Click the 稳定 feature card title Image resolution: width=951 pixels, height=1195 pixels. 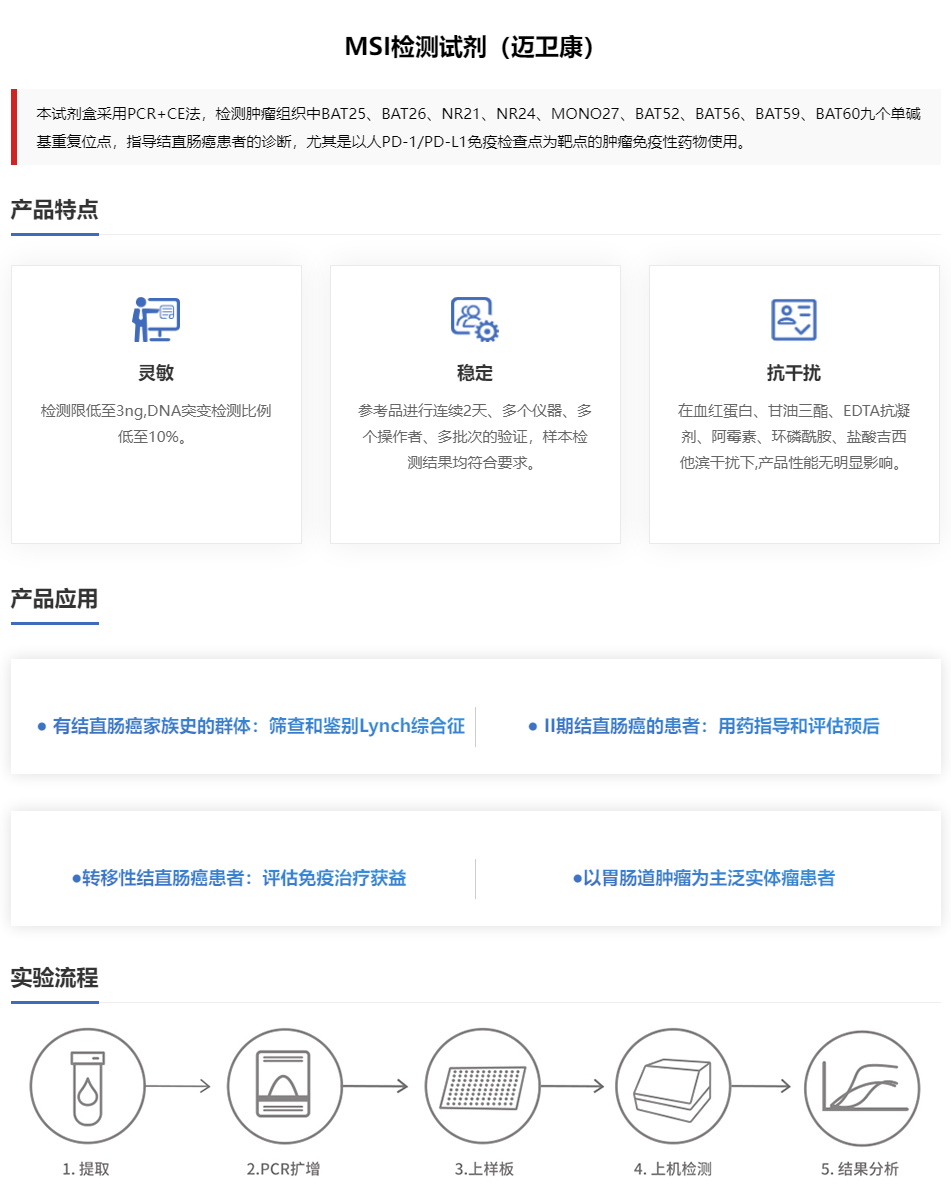(x=475, y=373)
